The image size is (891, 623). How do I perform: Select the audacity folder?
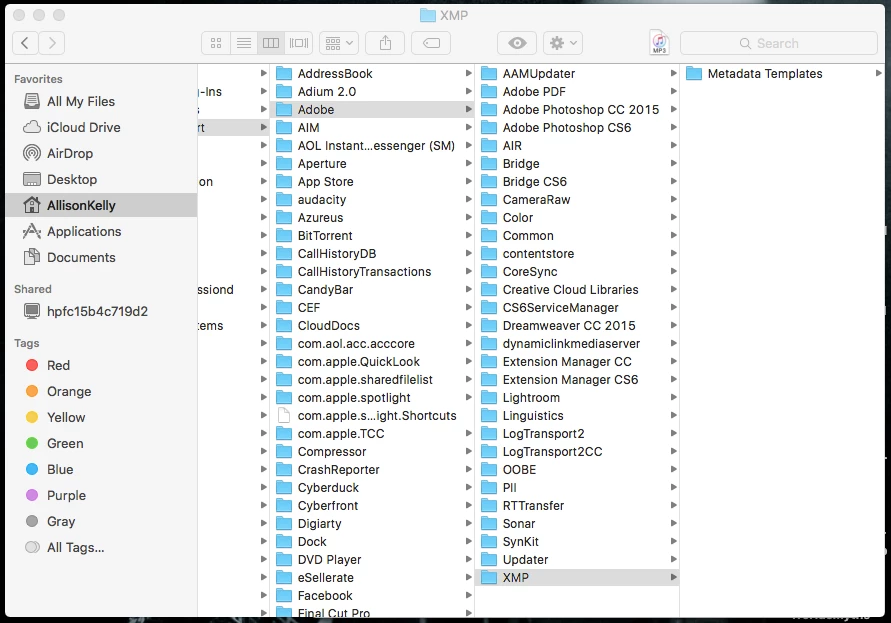tap(372, 200)
